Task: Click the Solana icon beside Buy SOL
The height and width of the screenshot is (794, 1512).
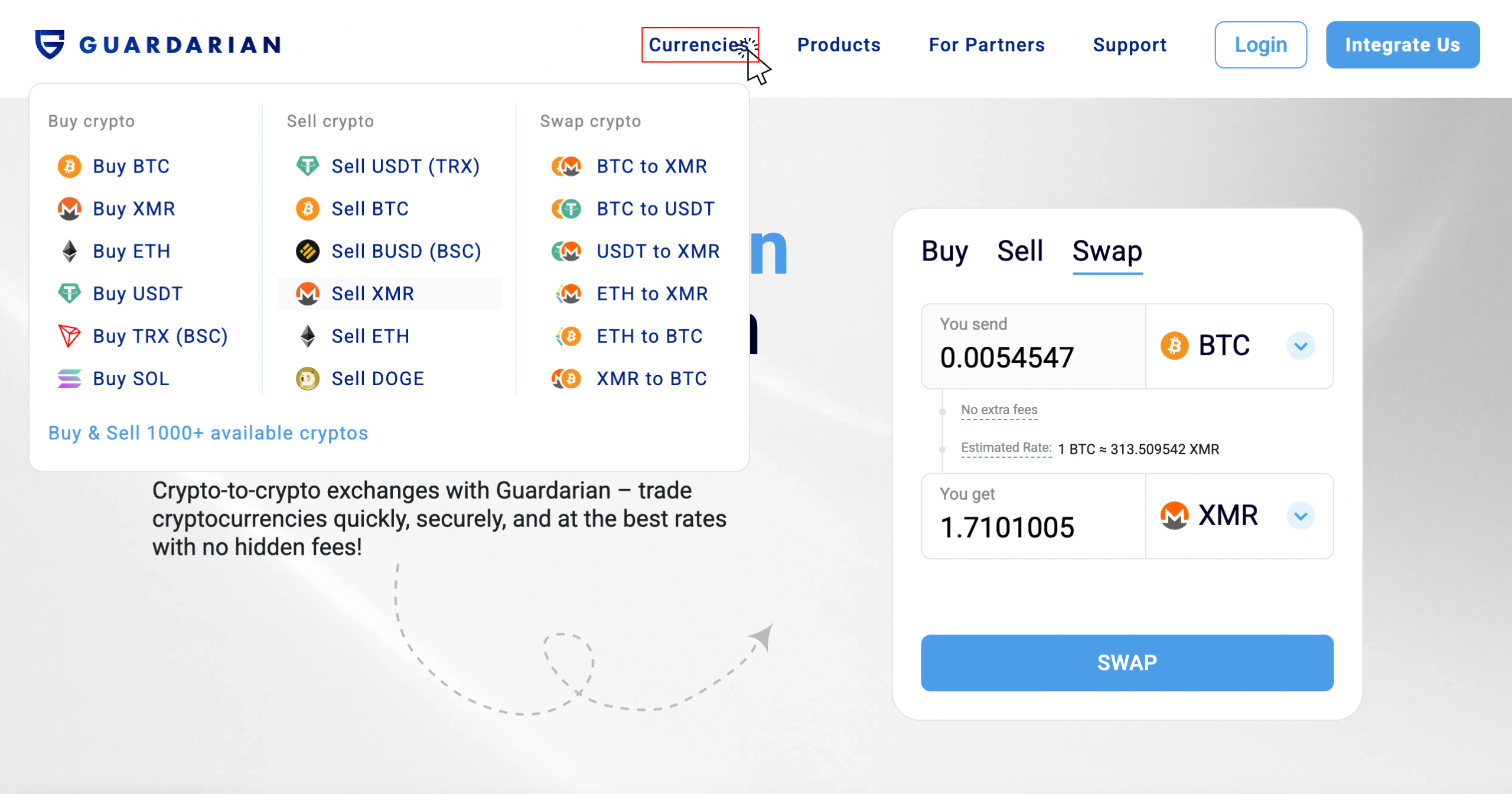Action: (70, 379)
